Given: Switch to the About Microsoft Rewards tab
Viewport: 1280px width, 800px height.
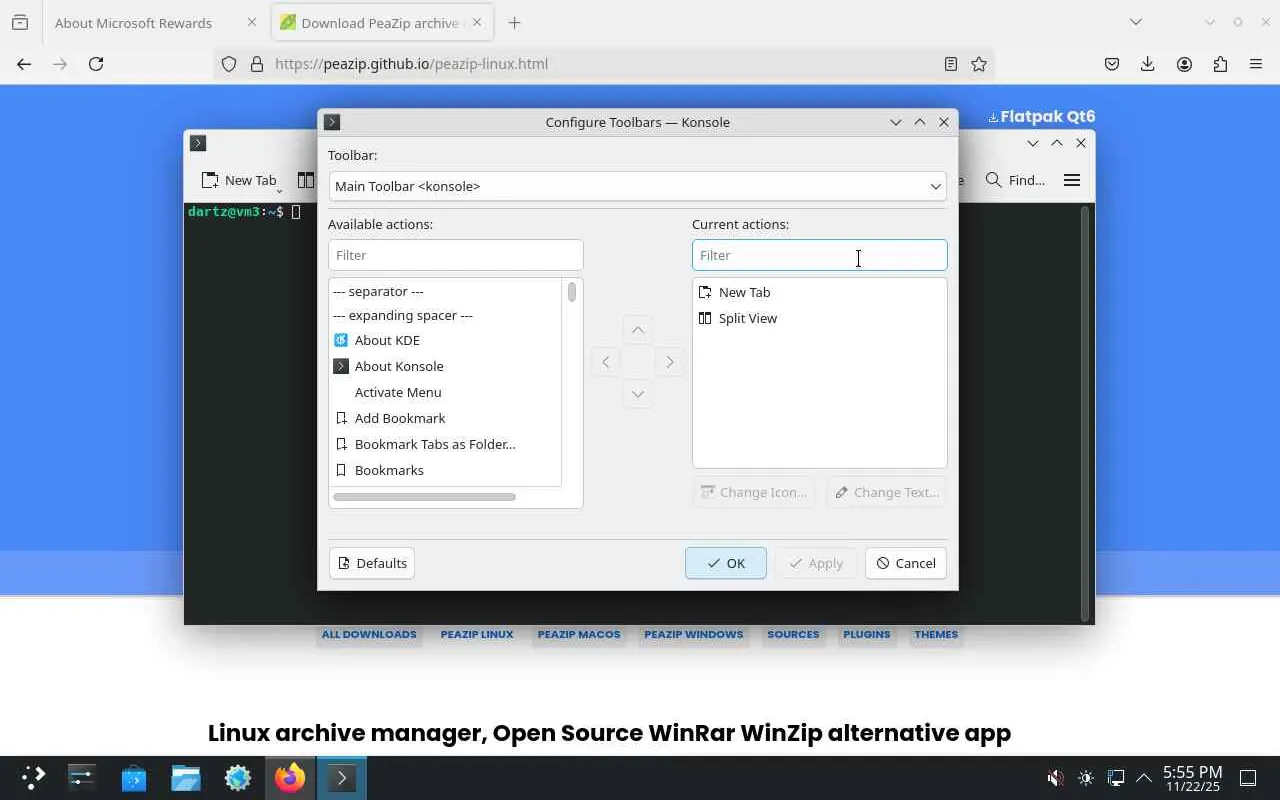Looking at the screenshot, I should click(133, 23).
